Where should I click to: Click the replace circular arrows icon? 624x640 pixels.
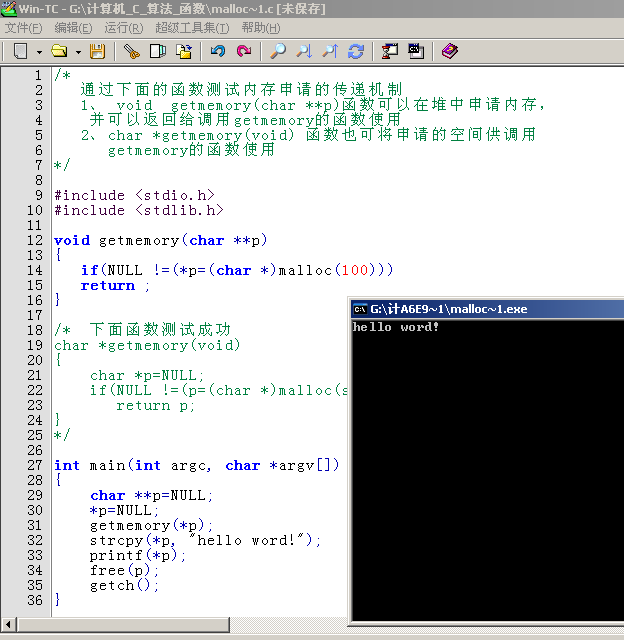tap(356, 51)
